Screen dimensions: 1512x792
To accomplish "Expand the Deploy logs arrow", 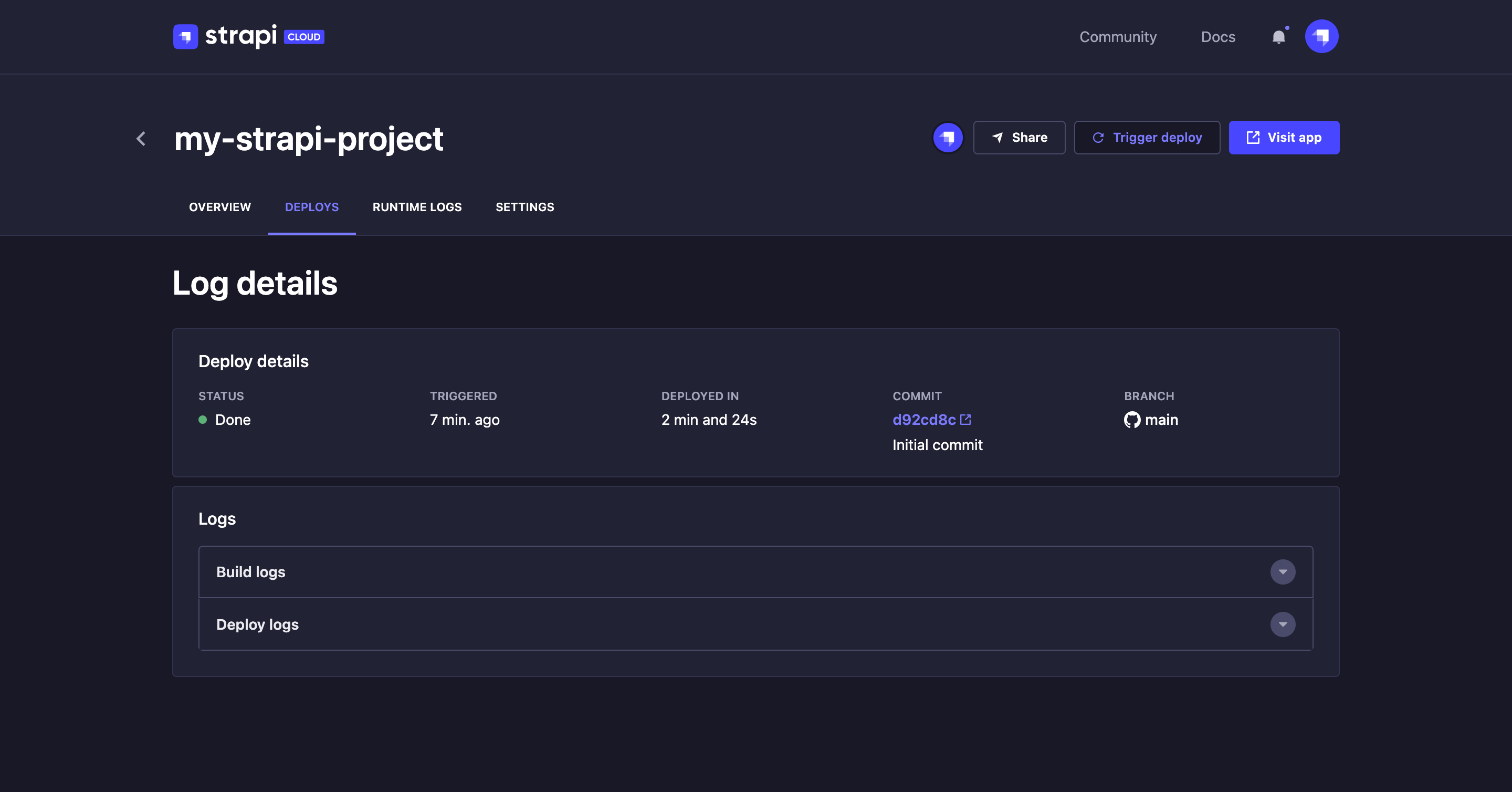I will 1283,624.
